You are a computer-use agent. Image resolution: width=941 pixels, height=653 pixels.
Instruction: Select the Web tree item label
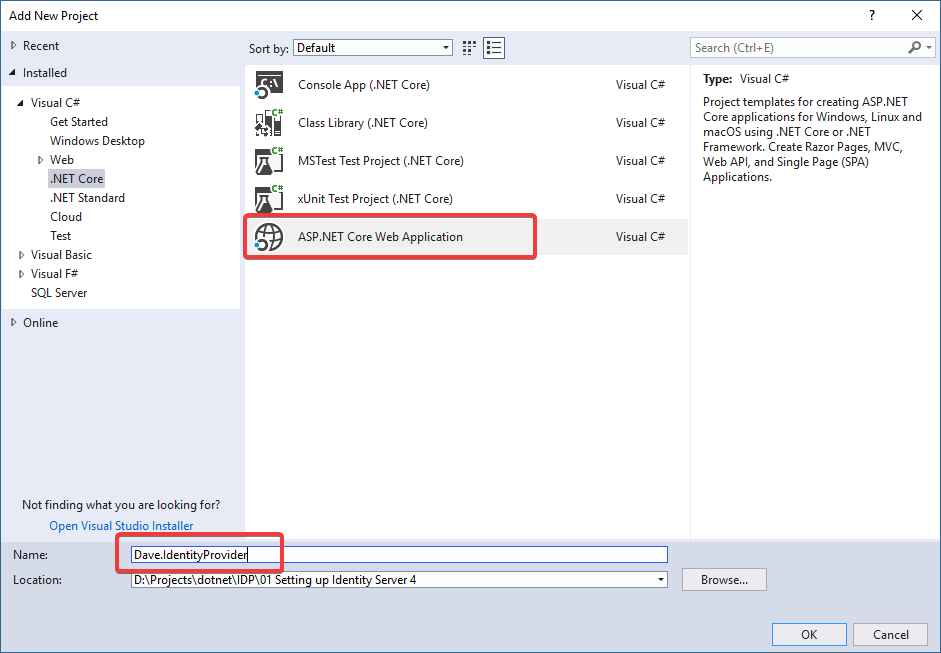pos(62,160)
